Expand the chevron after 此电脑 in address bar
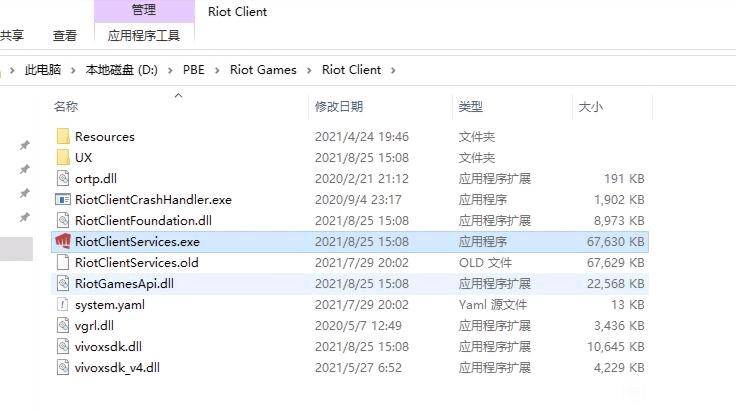This screenshot has width=736, height=412. 73,70
